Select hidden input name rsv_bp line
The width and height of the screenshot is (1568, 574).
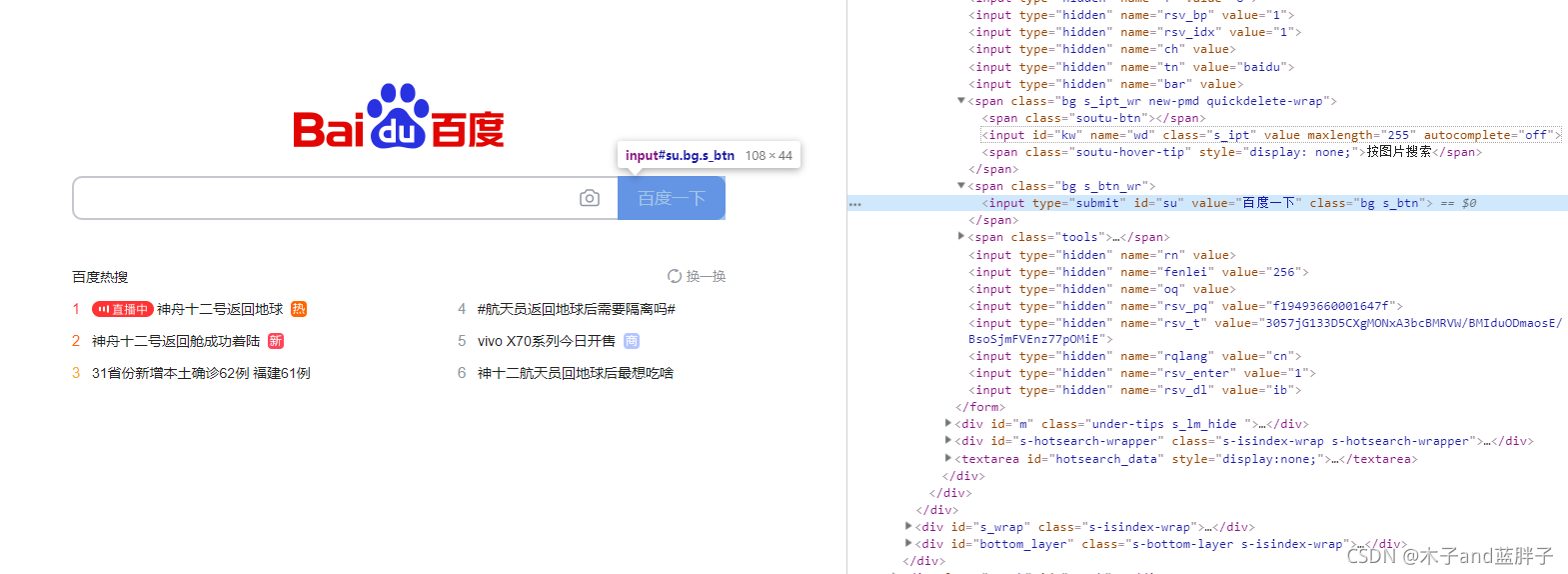(1131, 15)
